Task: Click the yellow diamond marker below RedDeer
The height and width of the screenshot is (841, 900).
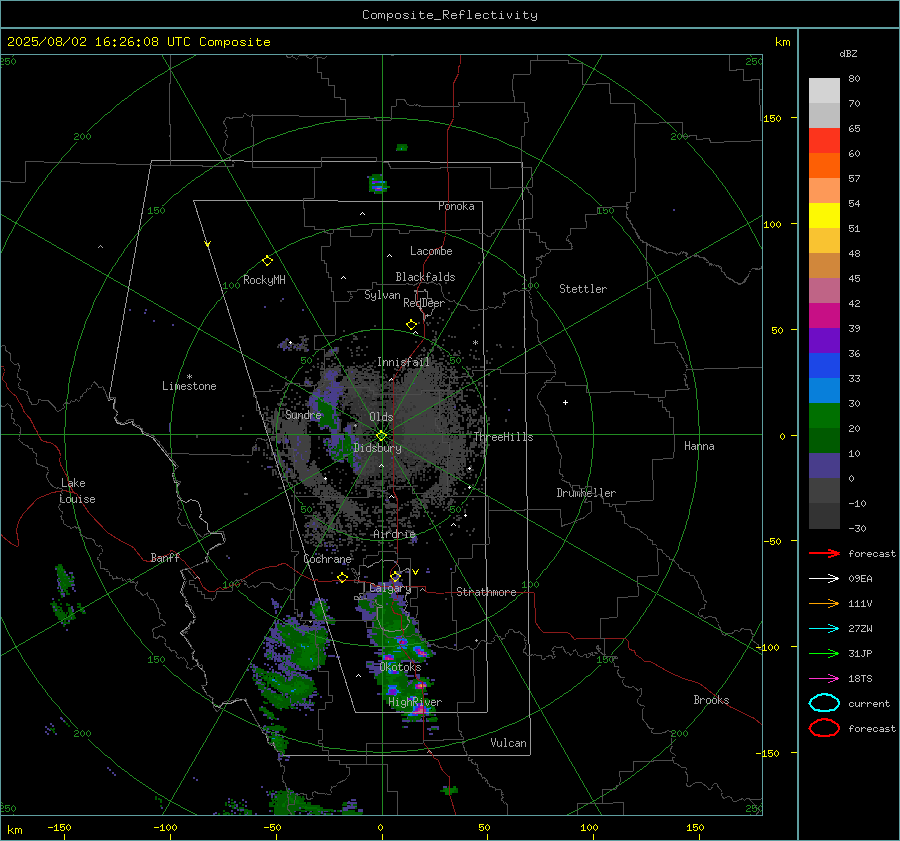Action: click(x=411, y=325)
